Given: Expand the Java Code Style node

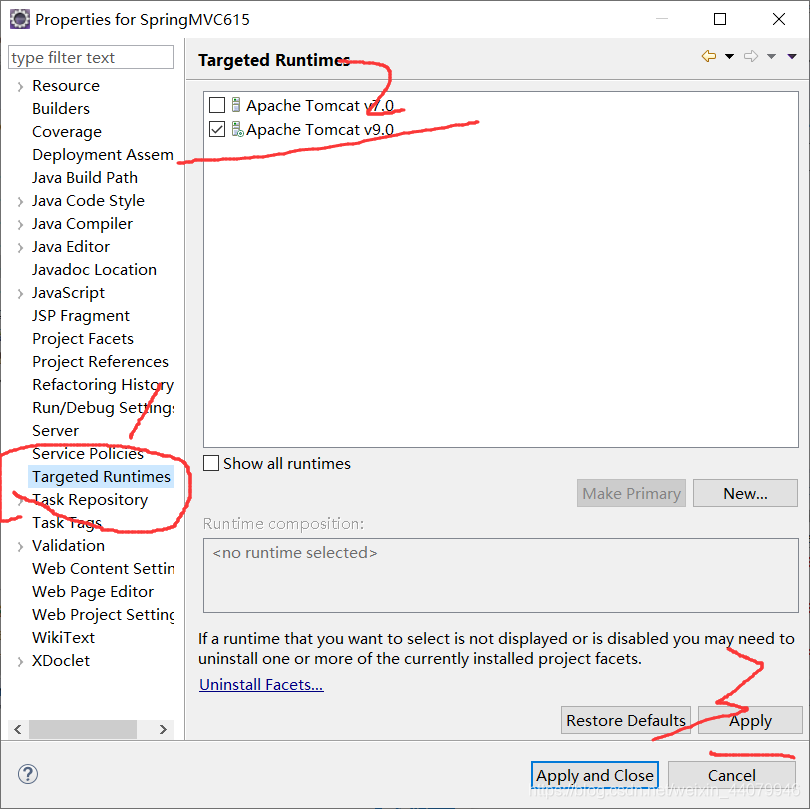Looking at the screenshot, I should pyautogui.click(x=20, y=201).
